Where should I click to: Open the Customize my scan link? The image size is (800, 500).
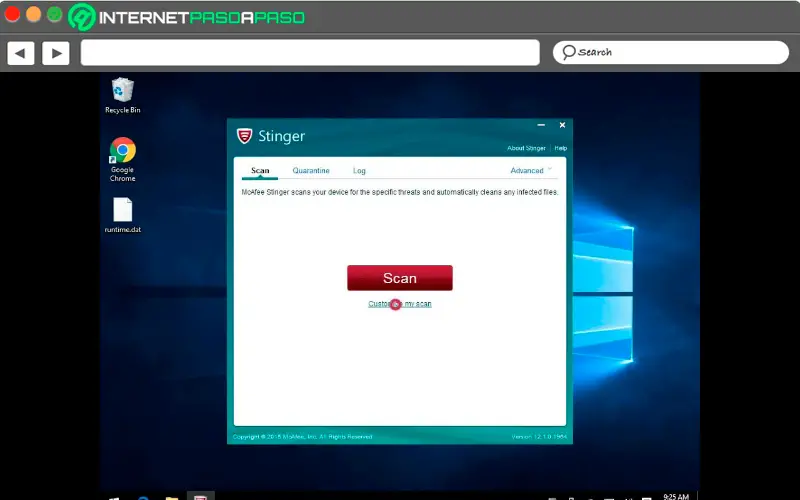[399, 304]
